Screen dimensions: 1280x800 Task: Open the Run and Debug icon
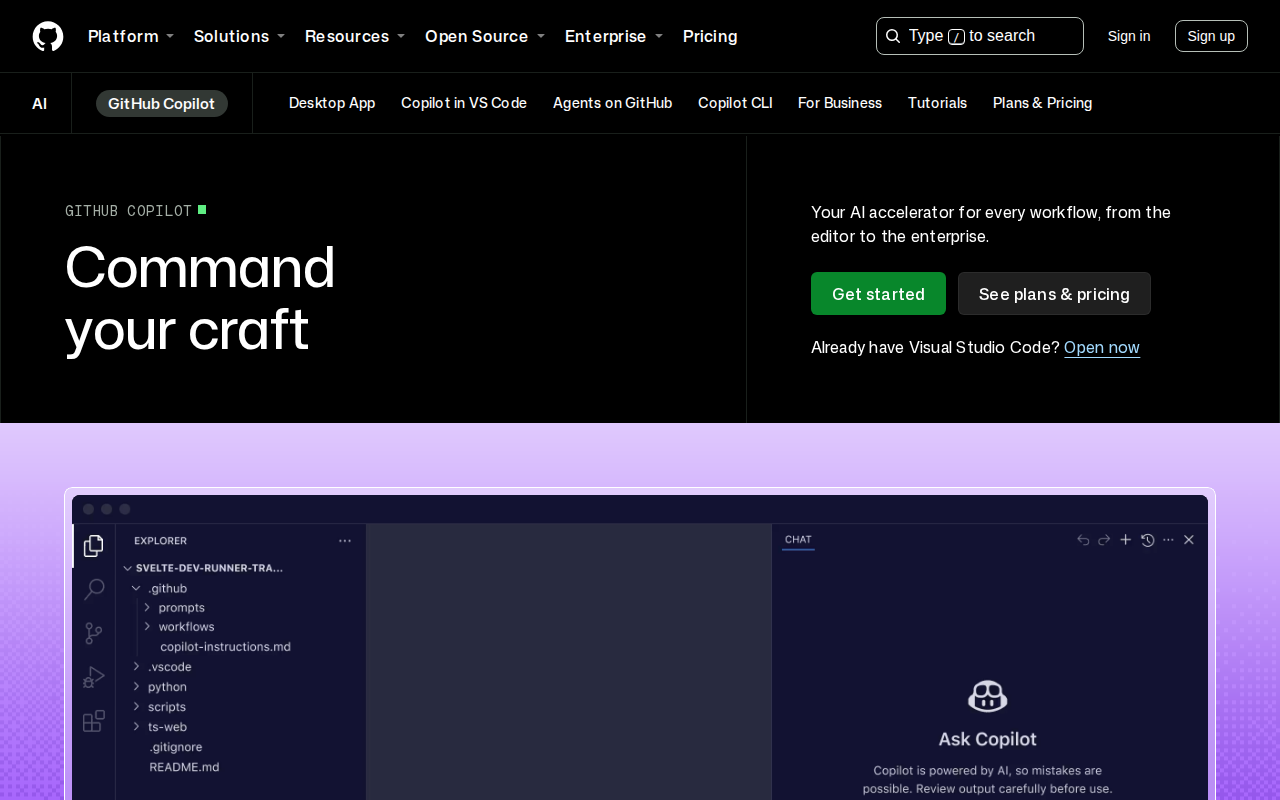click(x=94, y=677)
